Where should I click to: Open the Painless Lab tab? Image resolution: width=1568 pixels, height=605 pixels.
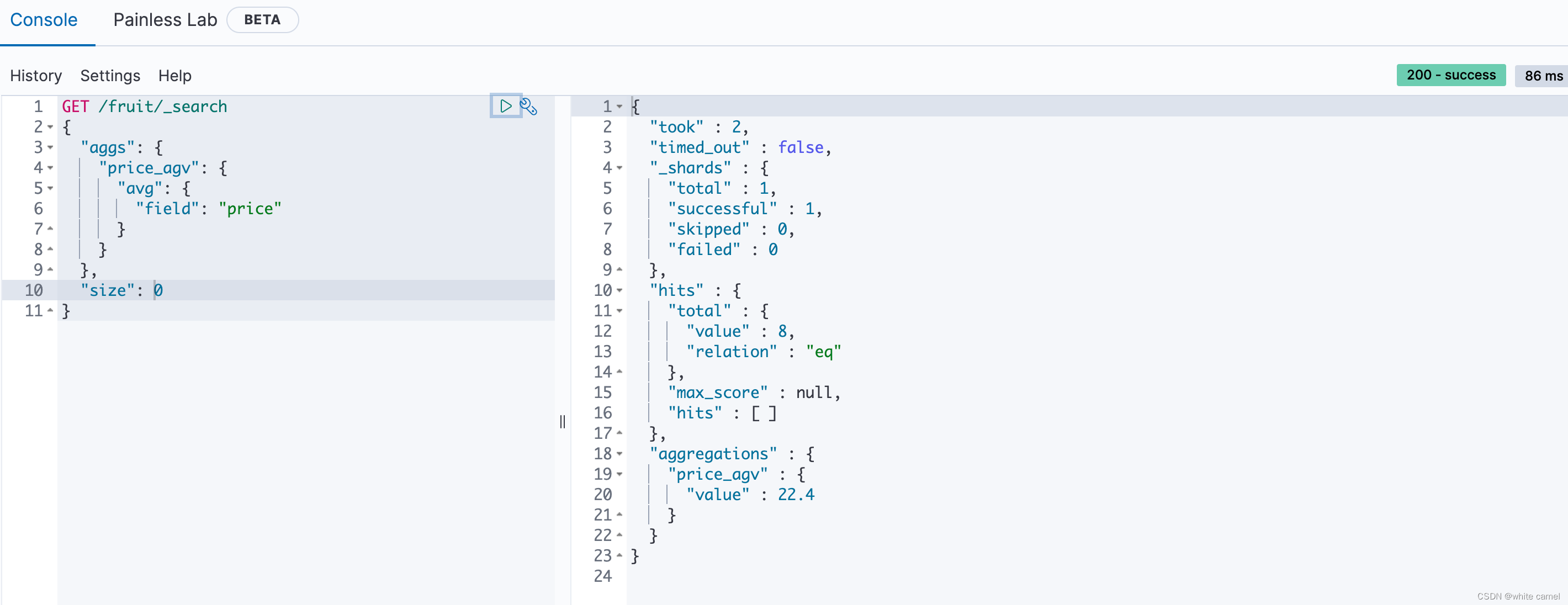tap(165, 20)
